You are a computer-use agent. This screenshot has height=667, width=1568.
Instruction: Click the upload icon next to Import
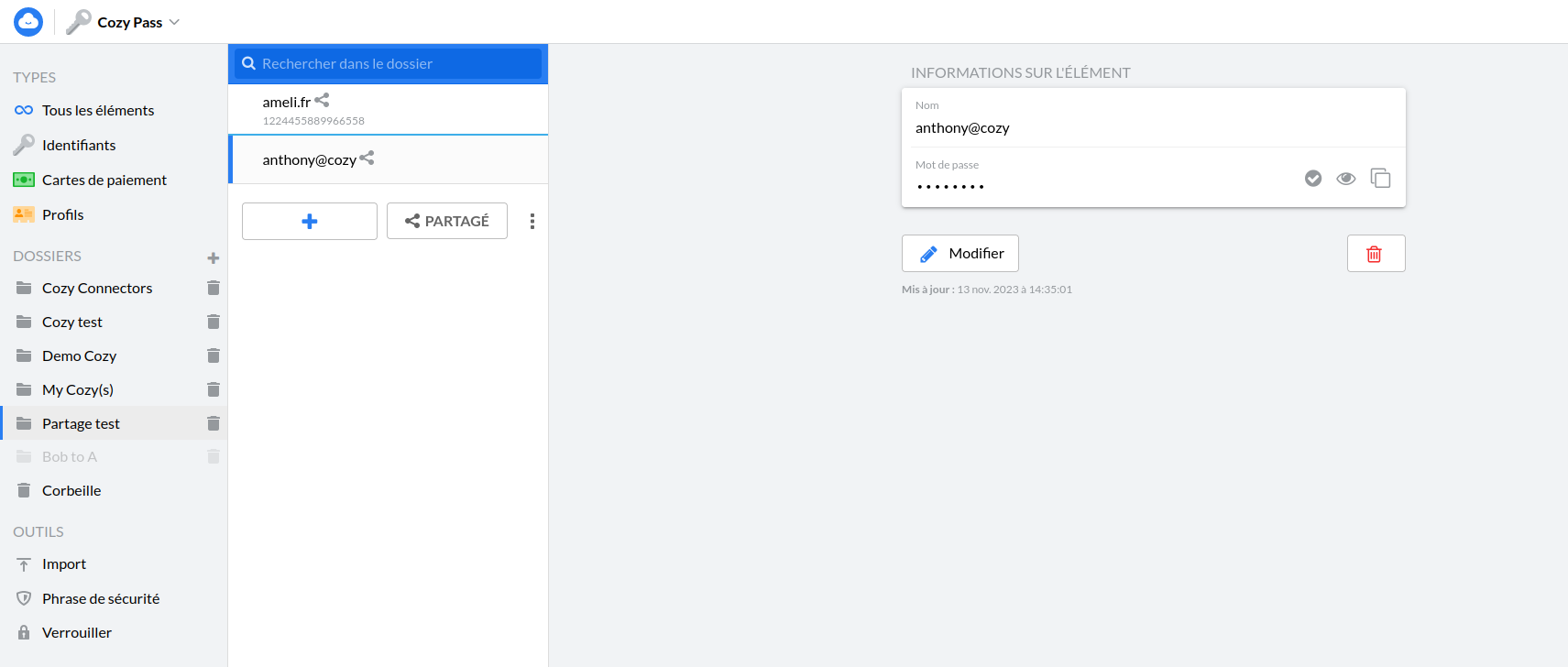[x=24, y=564]
